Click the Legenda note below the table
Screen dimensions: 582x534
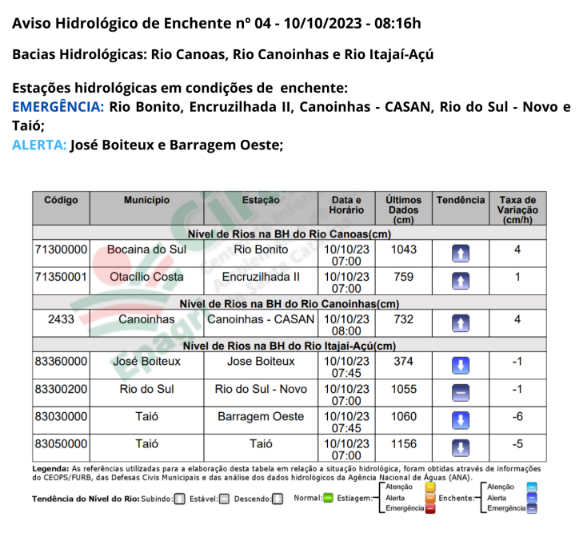[x=287, y=473]
